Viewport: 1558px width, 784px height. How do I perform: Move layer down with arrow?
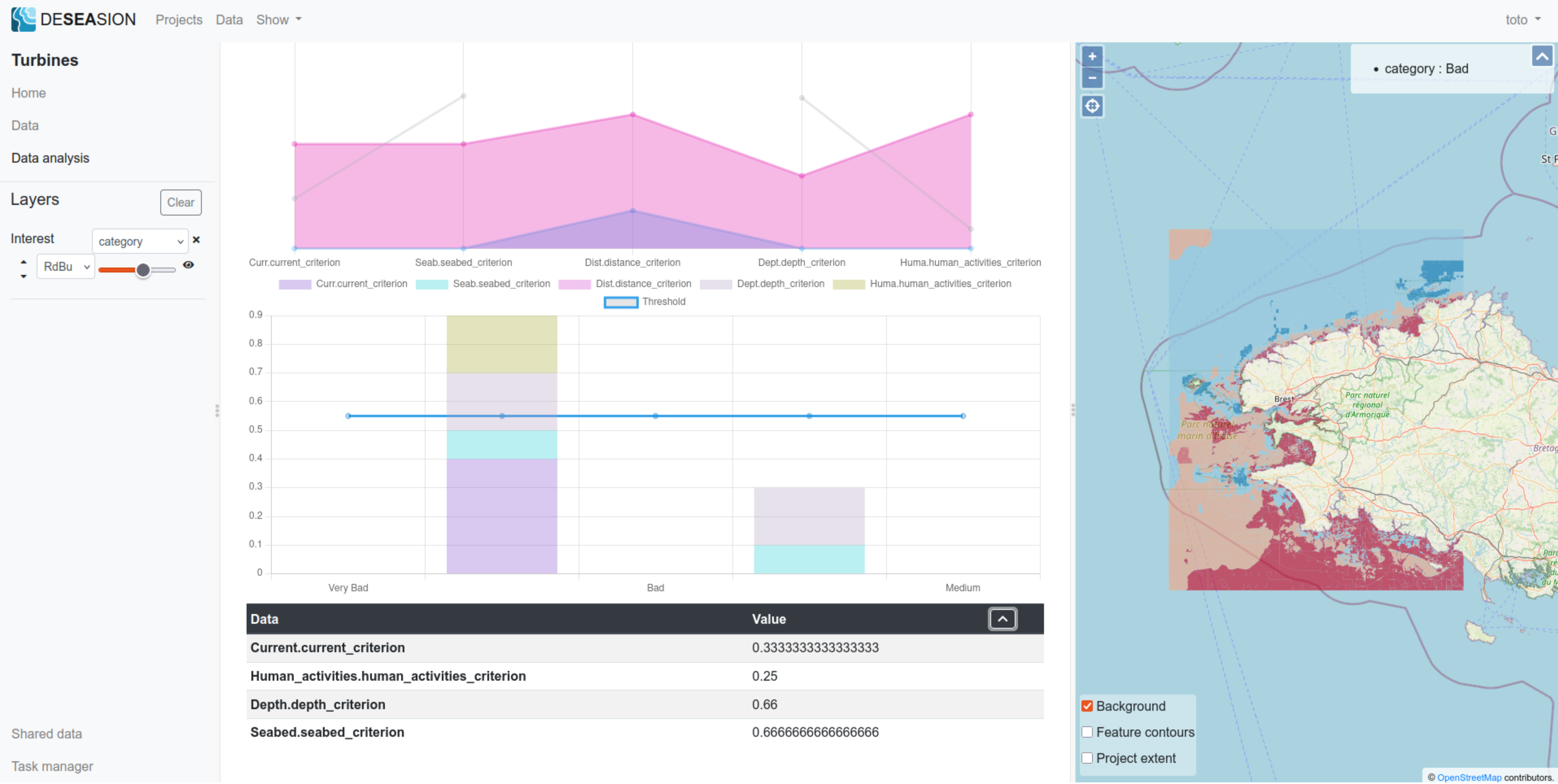pos(23,275)
